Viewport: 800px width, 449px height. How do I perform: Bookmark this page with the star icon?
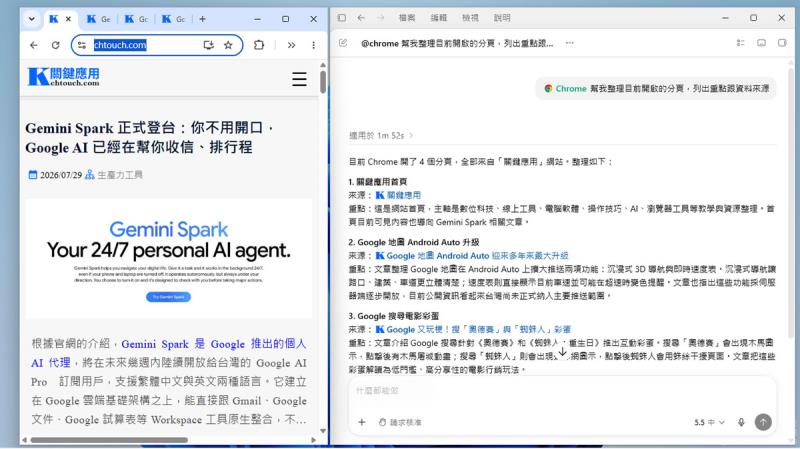(228, 45)
